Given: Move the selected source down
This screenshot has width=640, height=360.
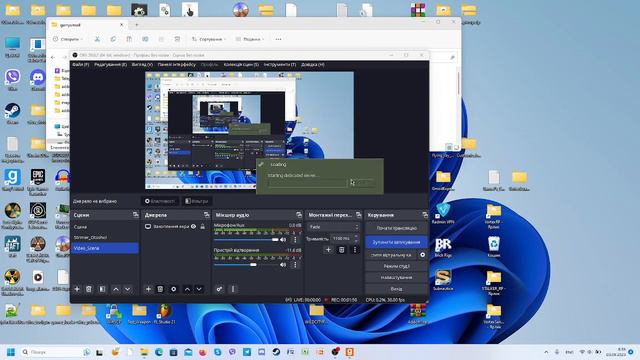Looking at the screenshot, I should coord(199,289).
